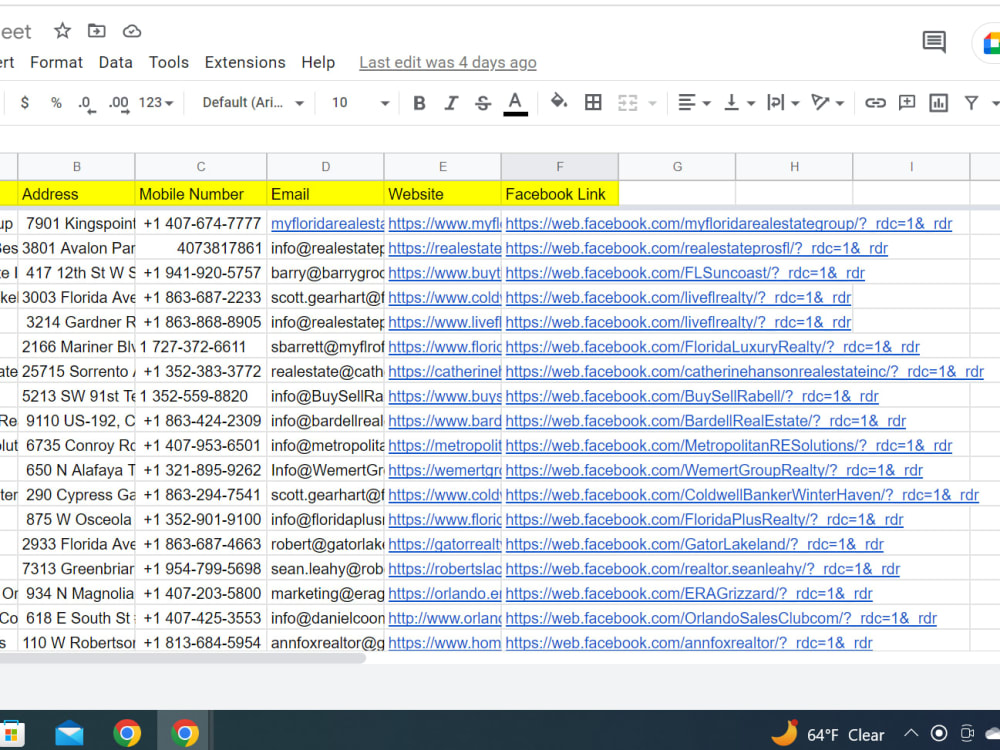The image size is (1000, 750).
Task: Select phone cell +1 407-674-7777
Action: (x=201, y=224)
